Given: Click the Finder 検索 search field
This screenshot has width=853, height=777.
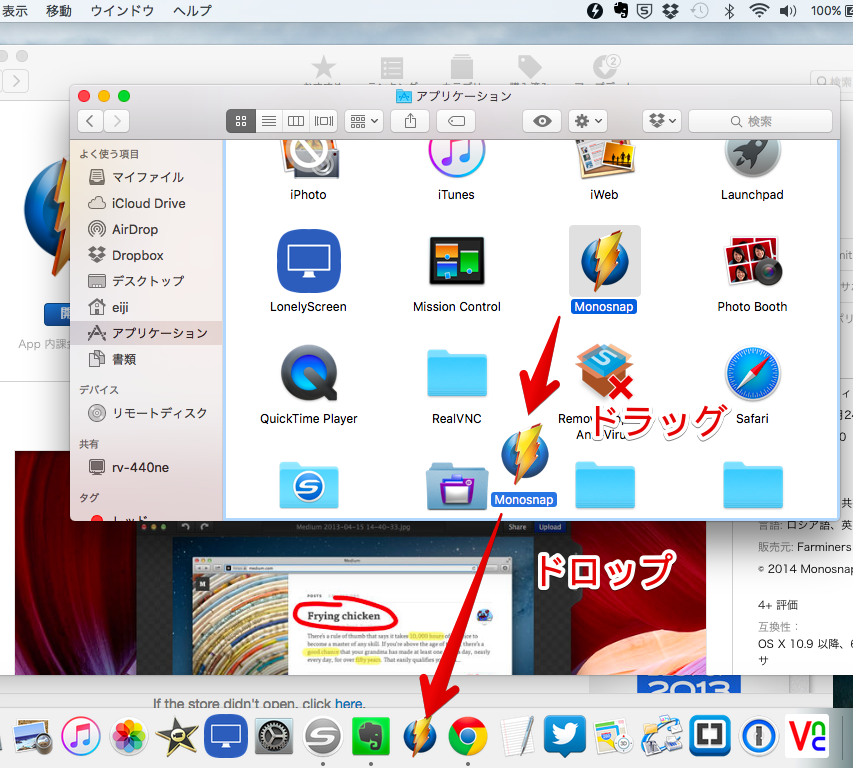Looking at the screenshot, I should click(x=760, y=121).
